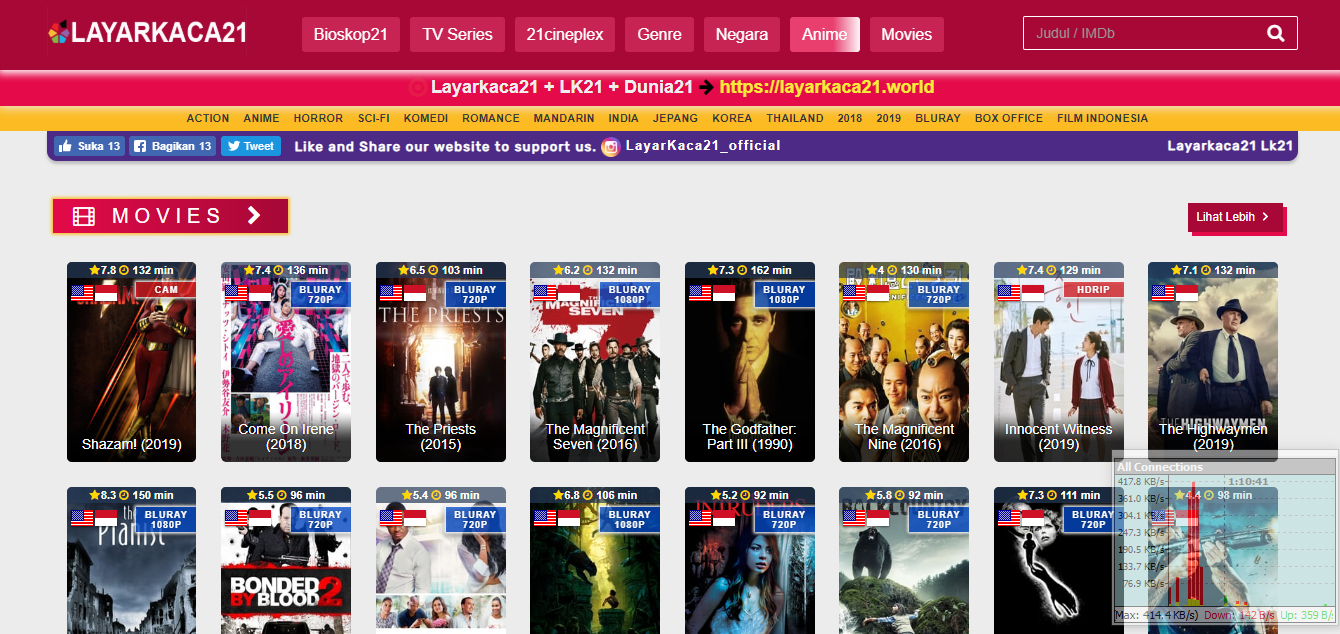
Task: Open the Movies menu item
Action: click(906, 34)
